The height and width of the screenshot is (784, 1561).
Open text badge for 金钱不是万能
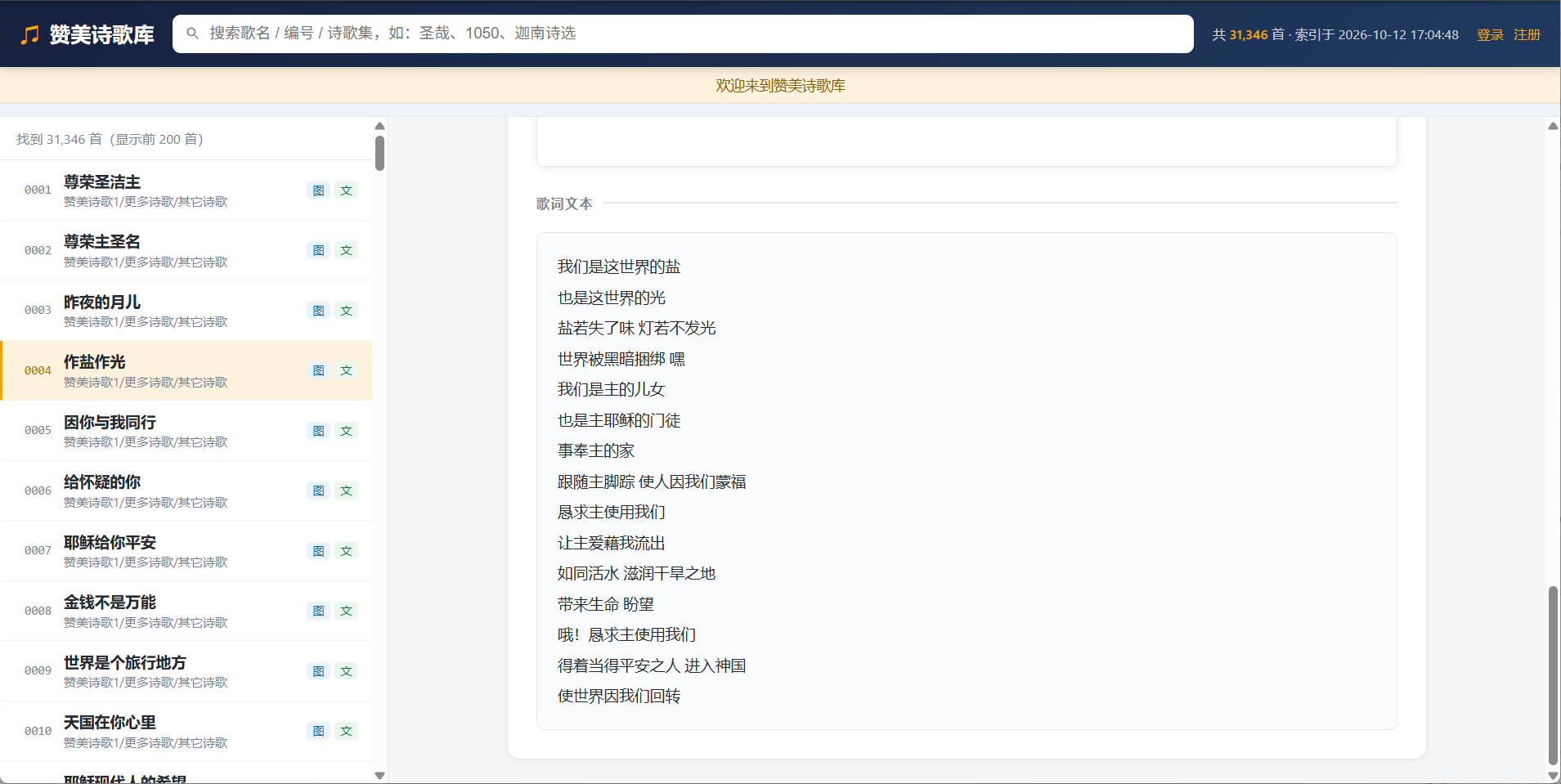pos(347,611)
